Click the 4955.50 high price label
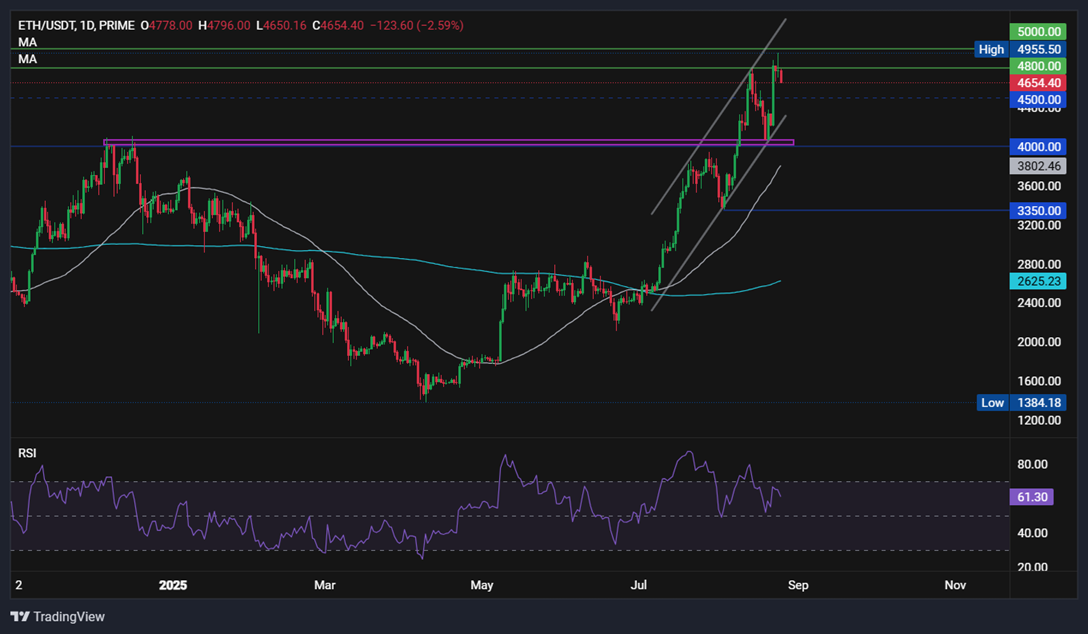This screenshot has height=634, width=1088. (x=1038, y=49)
